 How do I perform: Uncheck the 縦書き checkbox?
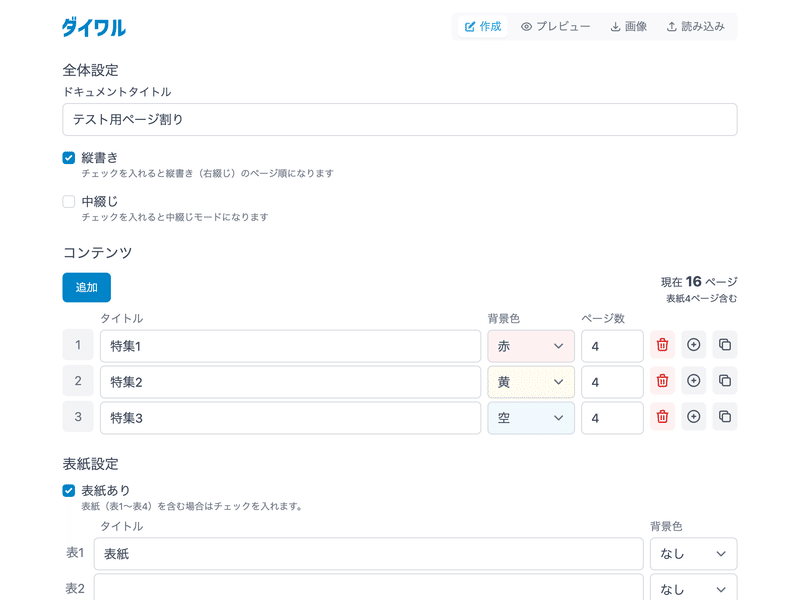coord(69,158)
